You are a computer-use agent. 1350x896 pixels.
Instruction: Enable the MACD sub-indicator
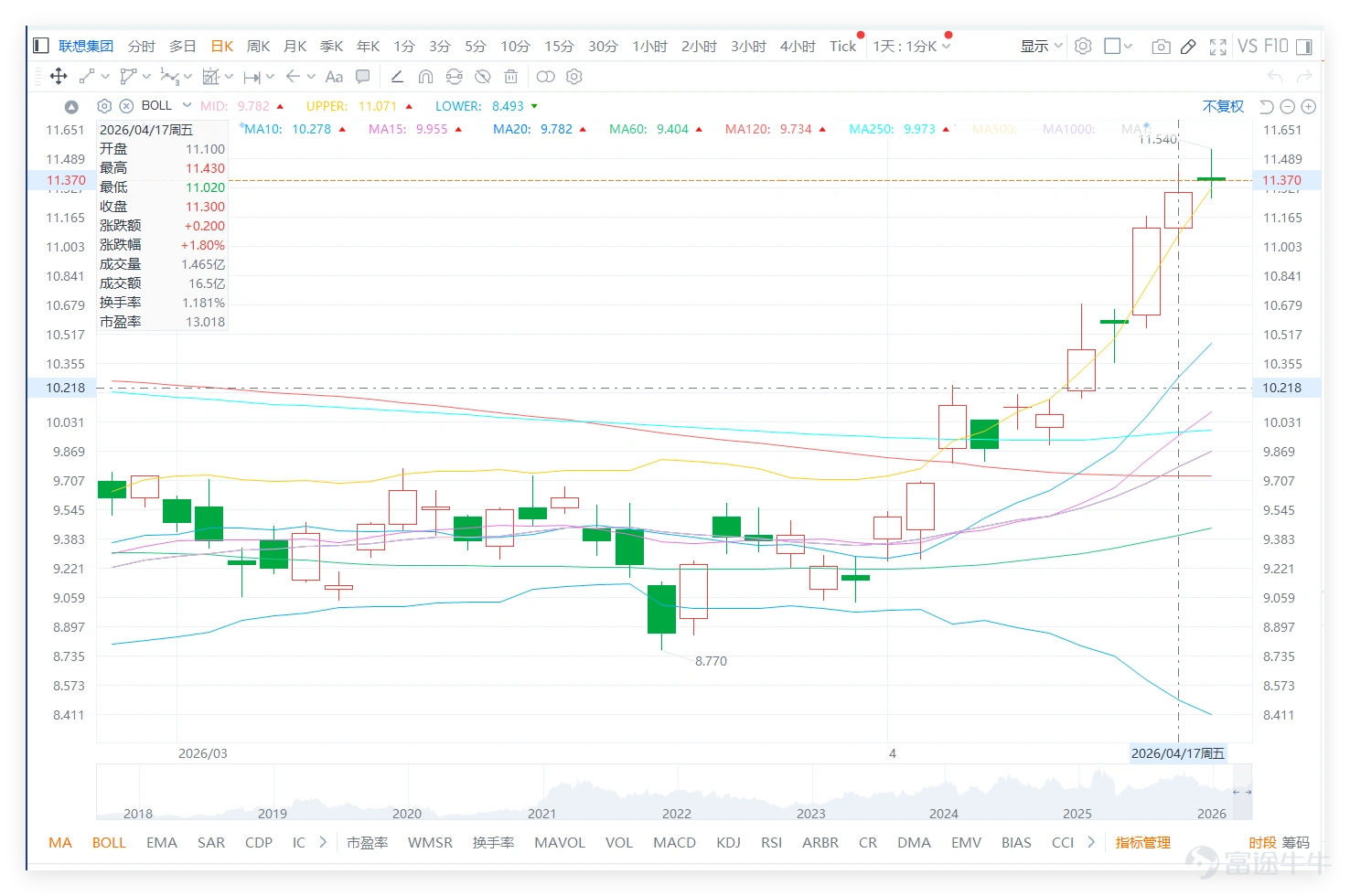pos(674,842)
